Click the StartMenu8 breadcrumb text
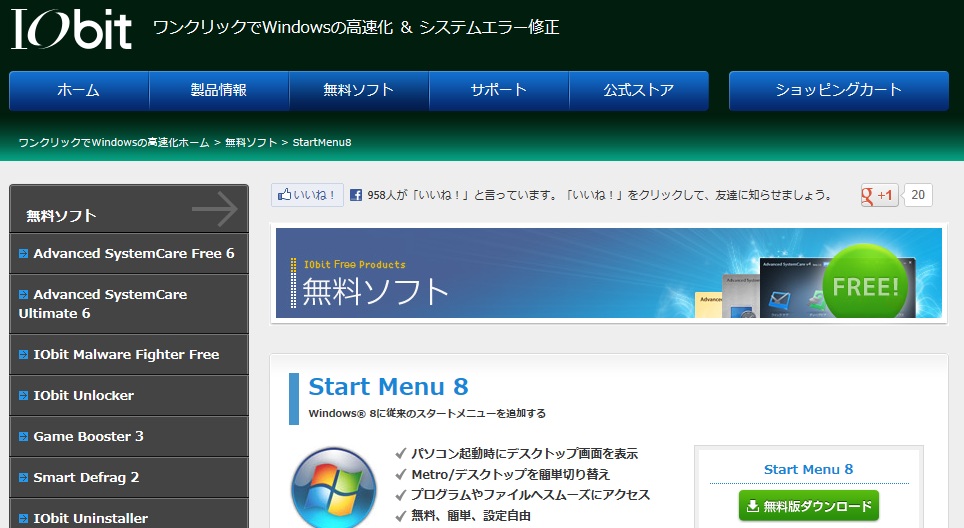The height and width of the screenshot is (528, 964). 322,143
